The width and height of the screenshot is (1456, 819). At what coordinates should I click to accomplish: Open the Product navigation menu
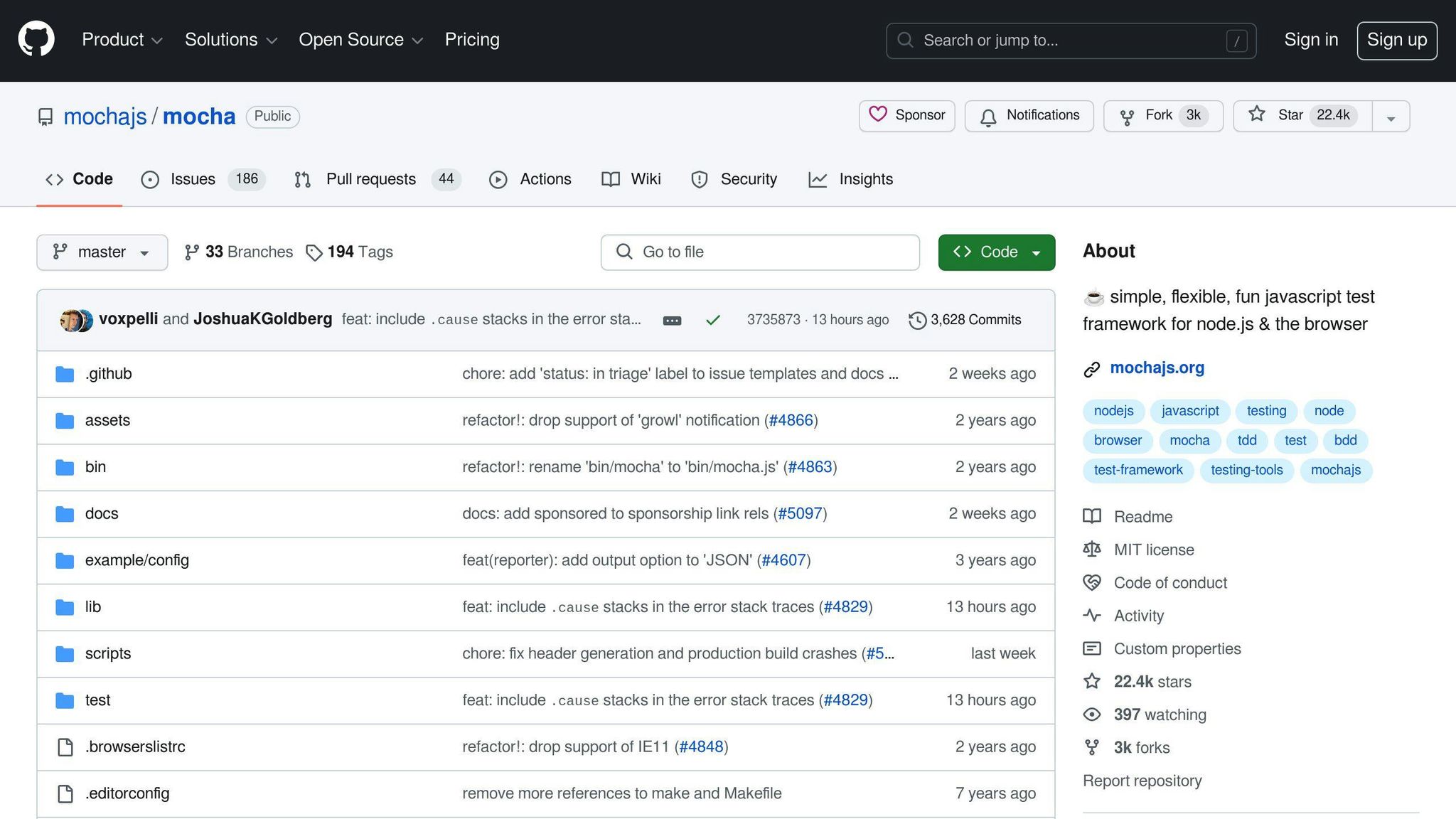click(122, 40)
